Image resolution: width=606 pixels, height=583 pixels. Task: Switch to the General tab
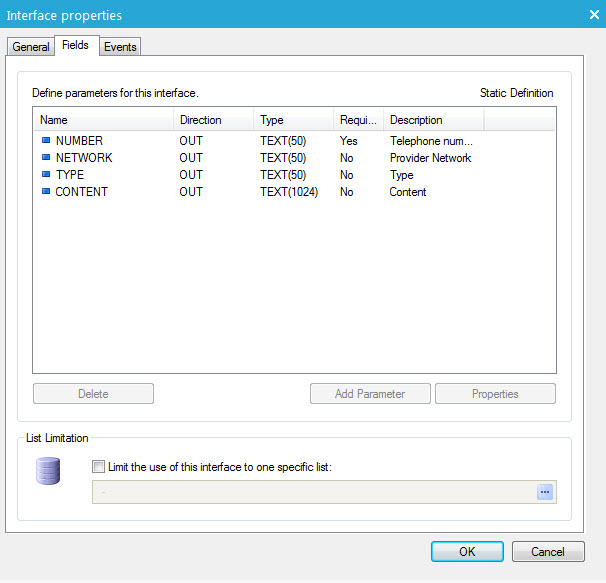click(x=31, y=47)
